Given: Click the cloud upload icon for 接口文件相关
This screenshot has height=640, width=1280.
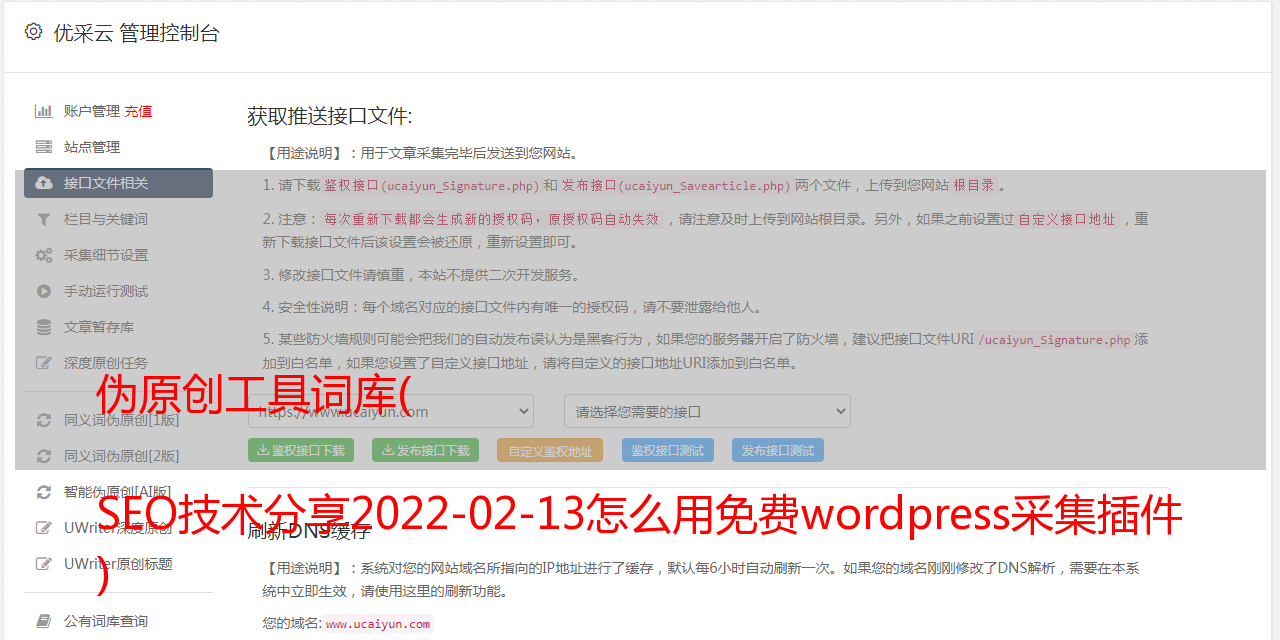Looking at the screenshot, I should pos(44,183).
